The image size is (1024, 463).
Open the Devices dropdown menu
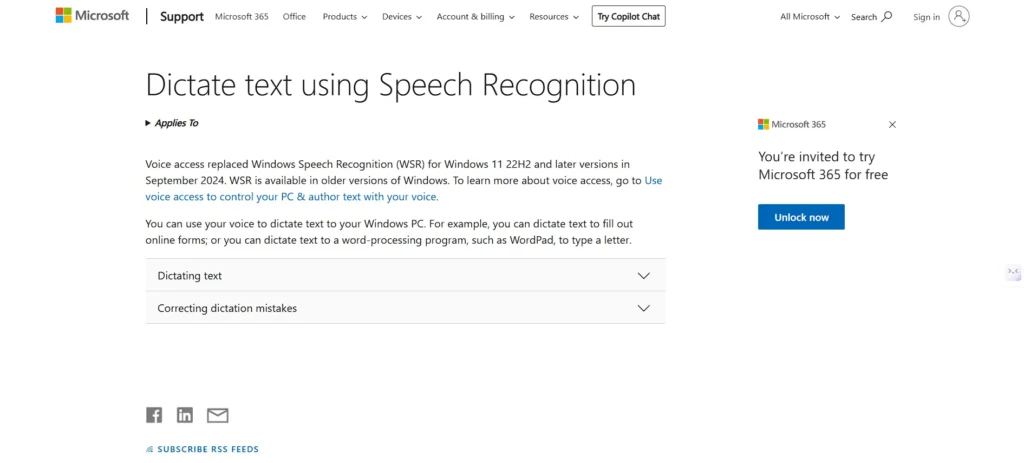402,17
